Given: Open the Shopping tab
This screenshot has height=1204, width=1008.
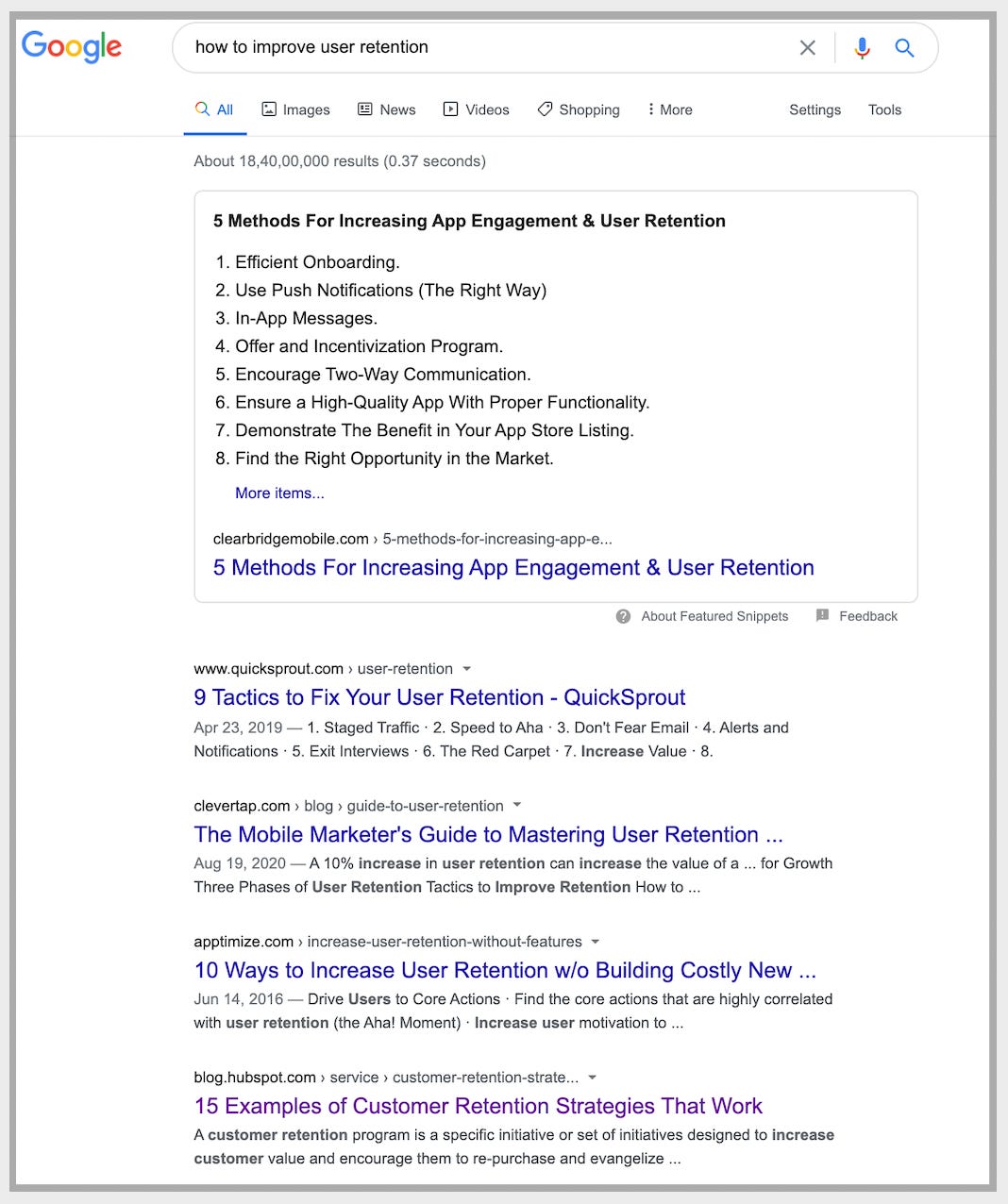Looking at the screenshot, I should pyautogui.click(x=579, y=109).
